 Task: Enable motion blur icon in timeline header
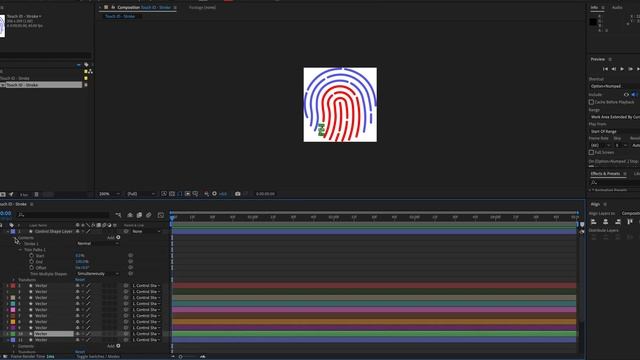click(x=149, y=215)
